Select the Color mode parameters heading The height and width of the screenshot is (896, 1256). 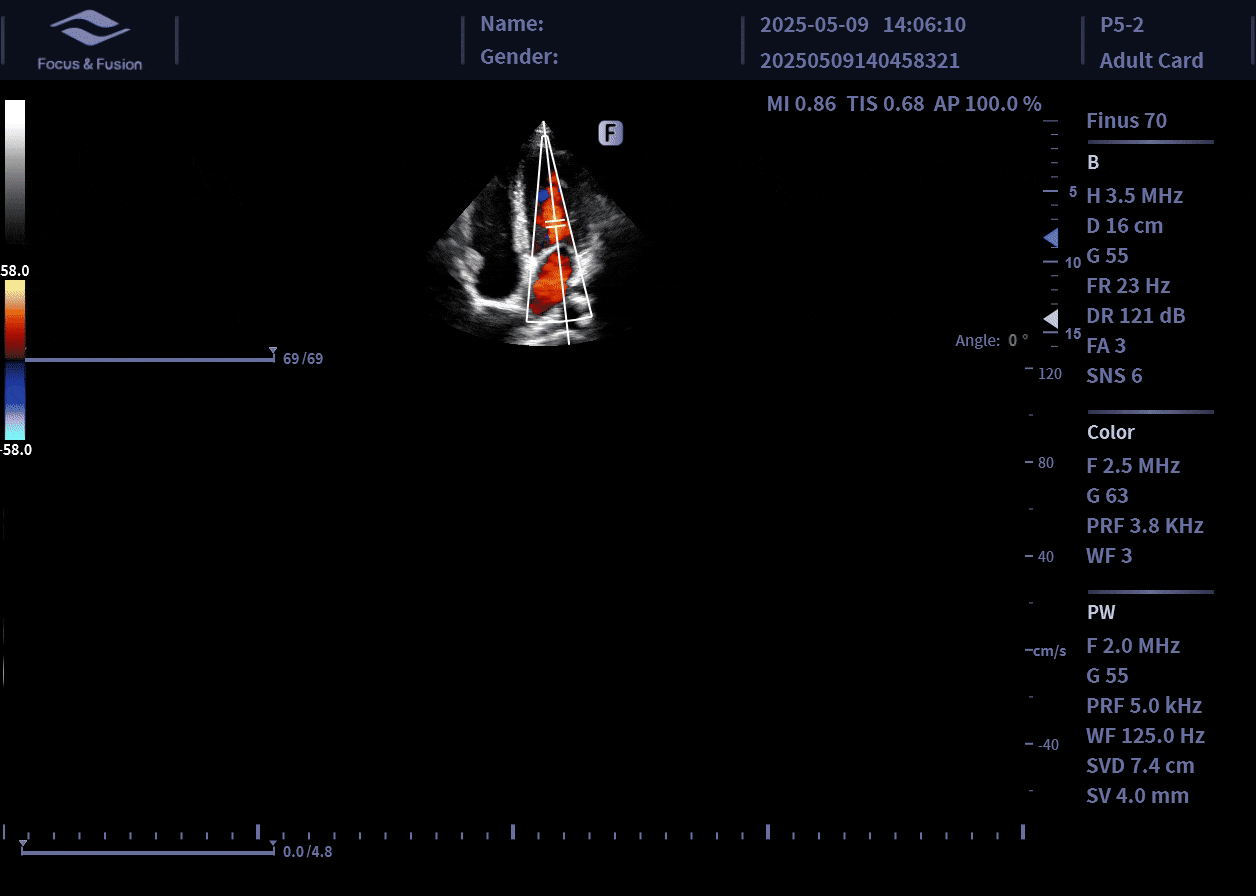(1111, 432)
